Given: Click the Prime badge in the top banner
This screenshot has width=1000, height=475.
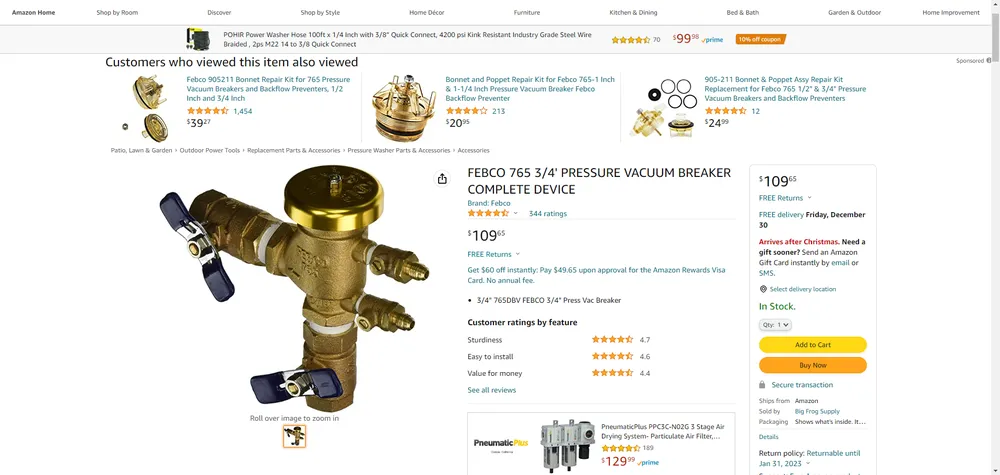Looking at the screenshot, I should [712, 40].
